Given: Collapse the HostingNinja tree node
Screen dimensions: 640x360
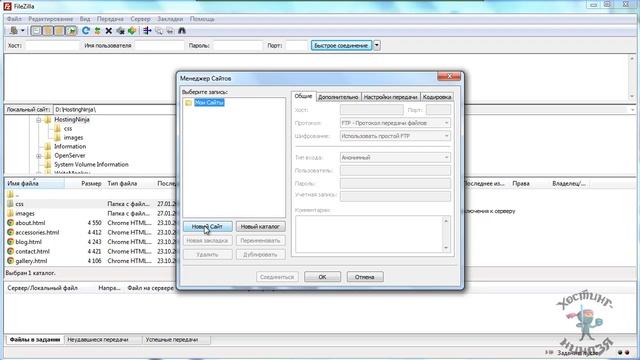Looking at the screenshot, I should (x=38, y=120).
